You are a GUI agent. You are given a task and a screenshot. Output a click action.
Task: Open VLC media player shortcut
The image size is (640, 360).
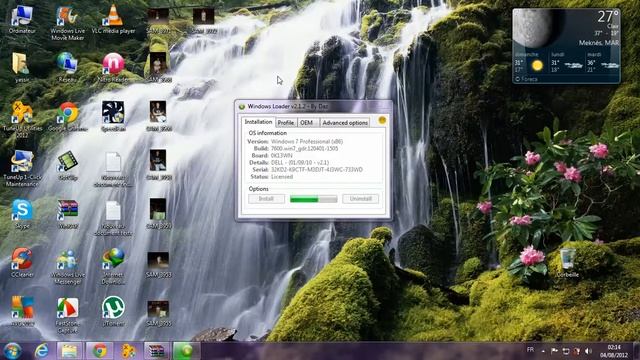click(113, 20)
